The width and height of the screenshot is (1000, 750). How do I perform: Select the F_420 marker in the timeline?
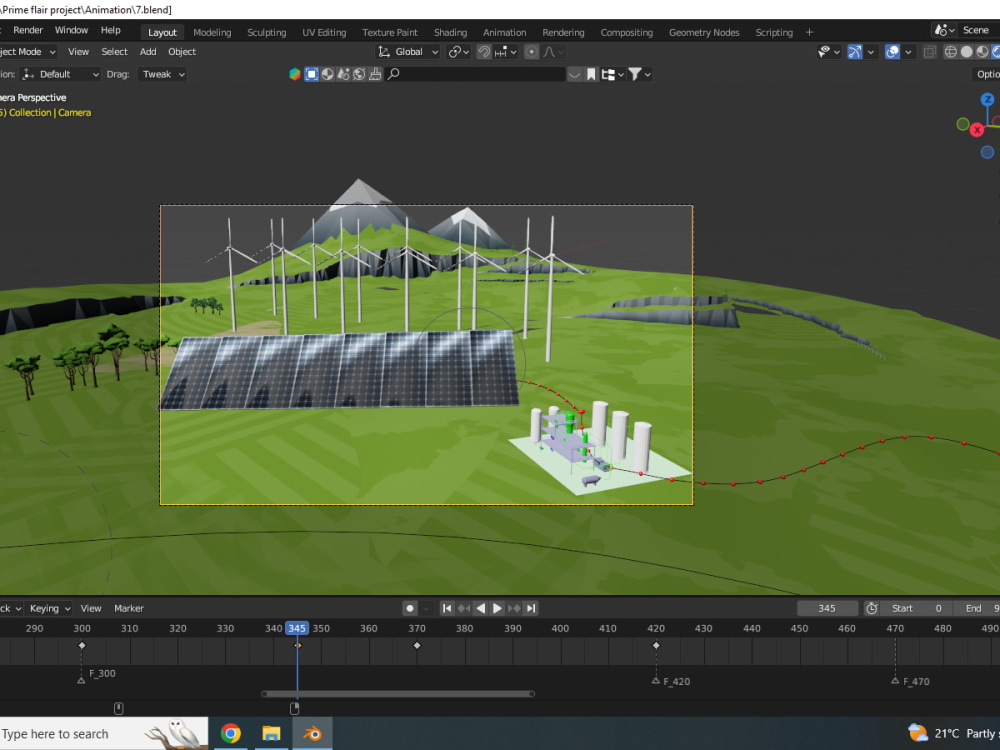pyautogui.click(x=656, y=681)
